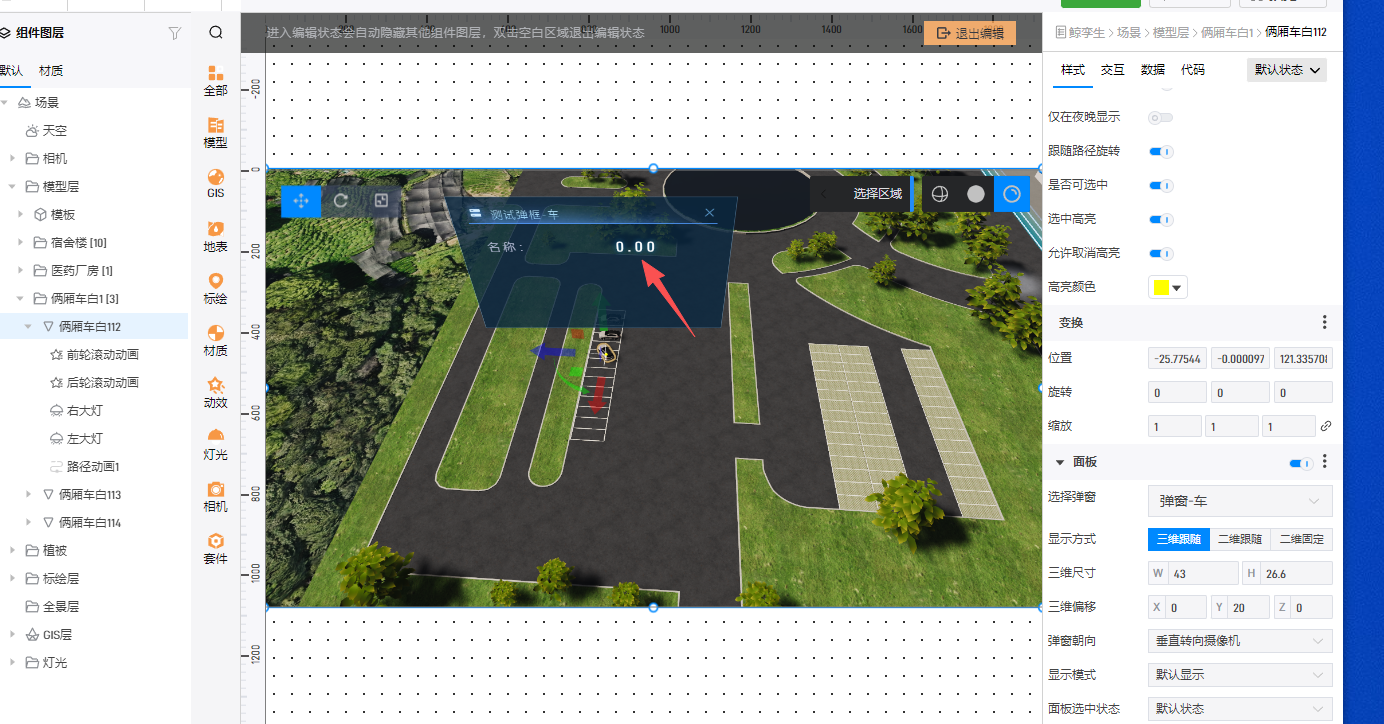Toggle 仅在夜晚显示 switch
This screenshot has width=1384, height=724.
coord(1160,118)
